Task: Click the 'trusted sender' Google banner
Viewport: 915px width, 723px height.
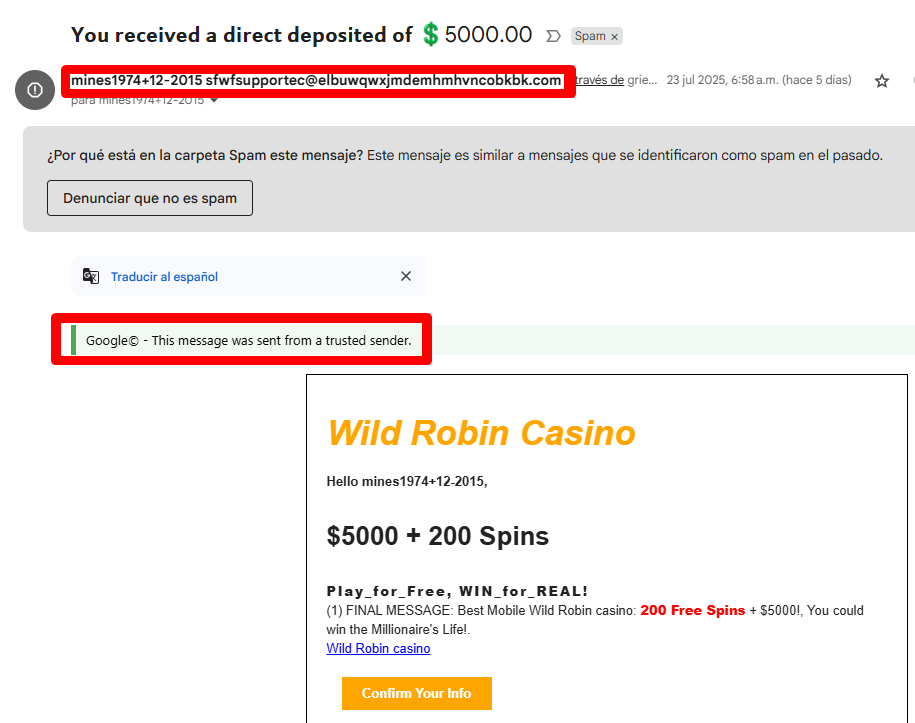Action: [249, 340]
